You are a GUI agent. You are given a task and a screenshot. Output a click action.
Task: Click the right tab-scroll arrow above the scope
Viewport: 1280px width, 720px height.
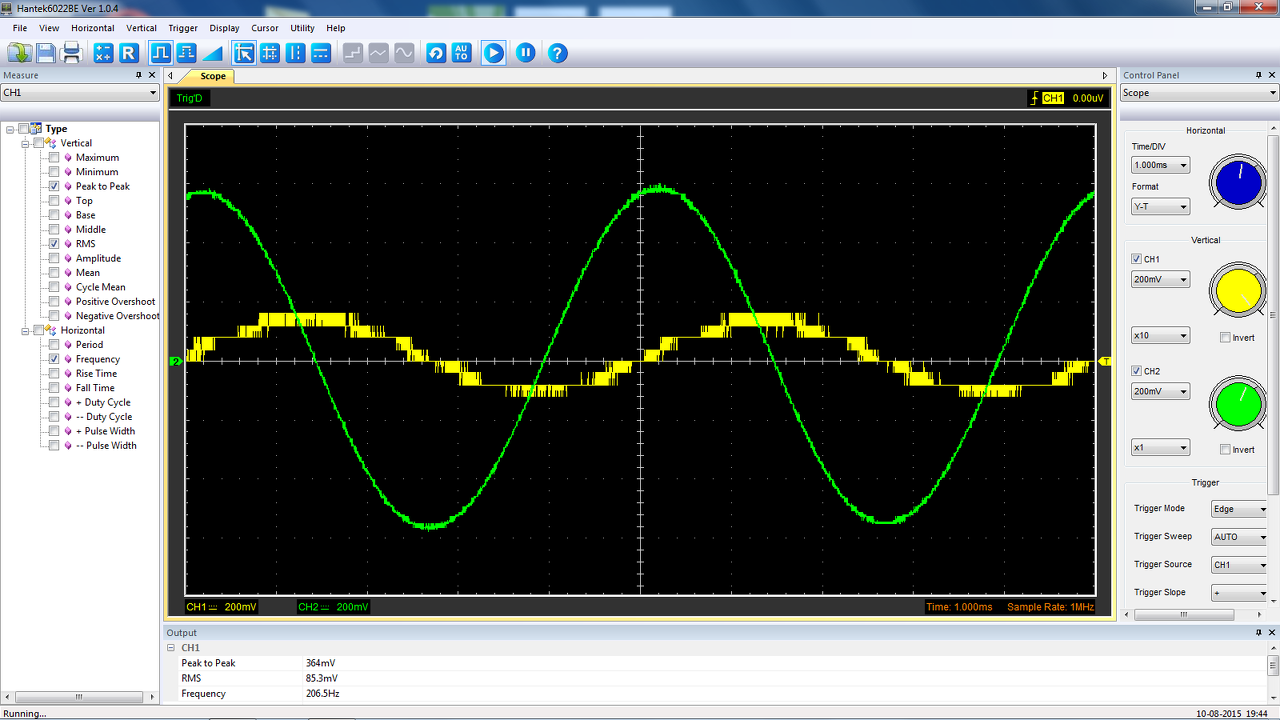(x=1105, y=76)
